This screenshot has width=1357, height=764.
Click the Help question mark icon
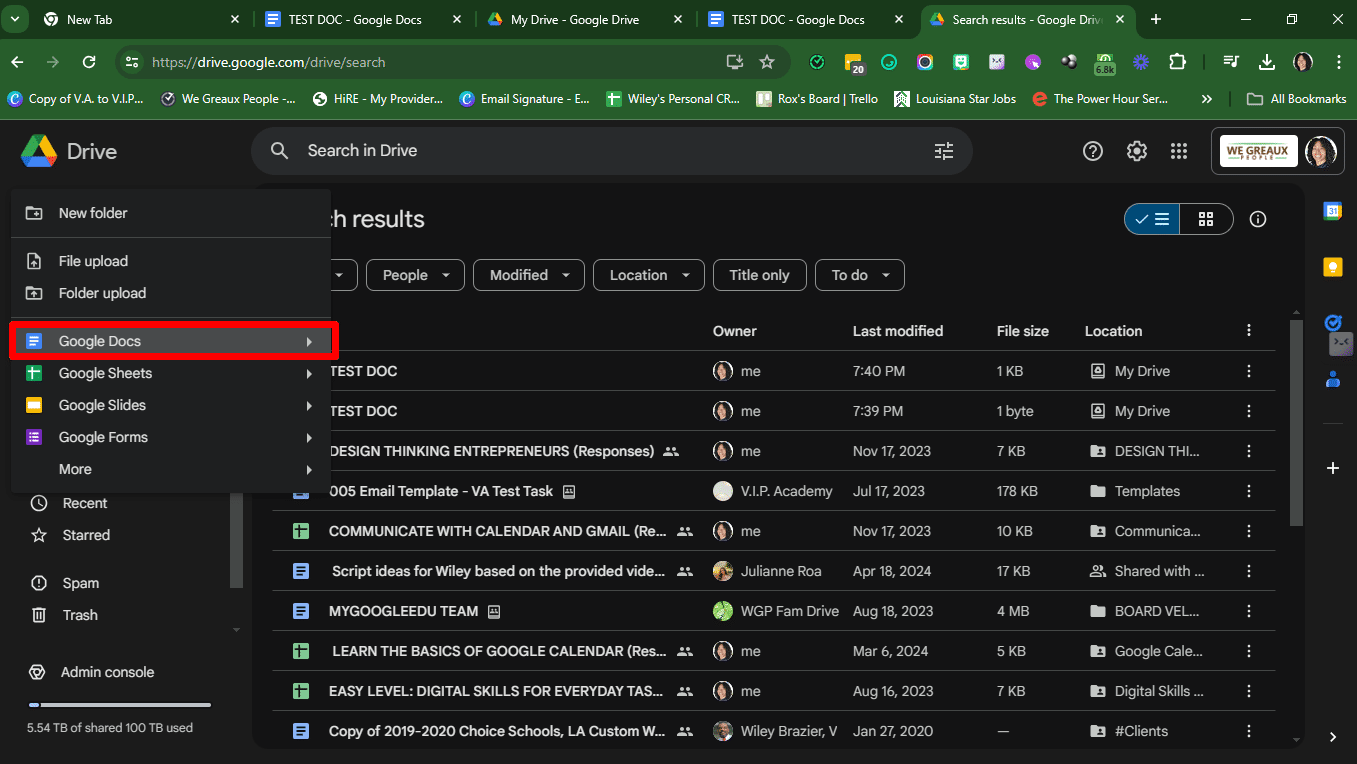1093,151
